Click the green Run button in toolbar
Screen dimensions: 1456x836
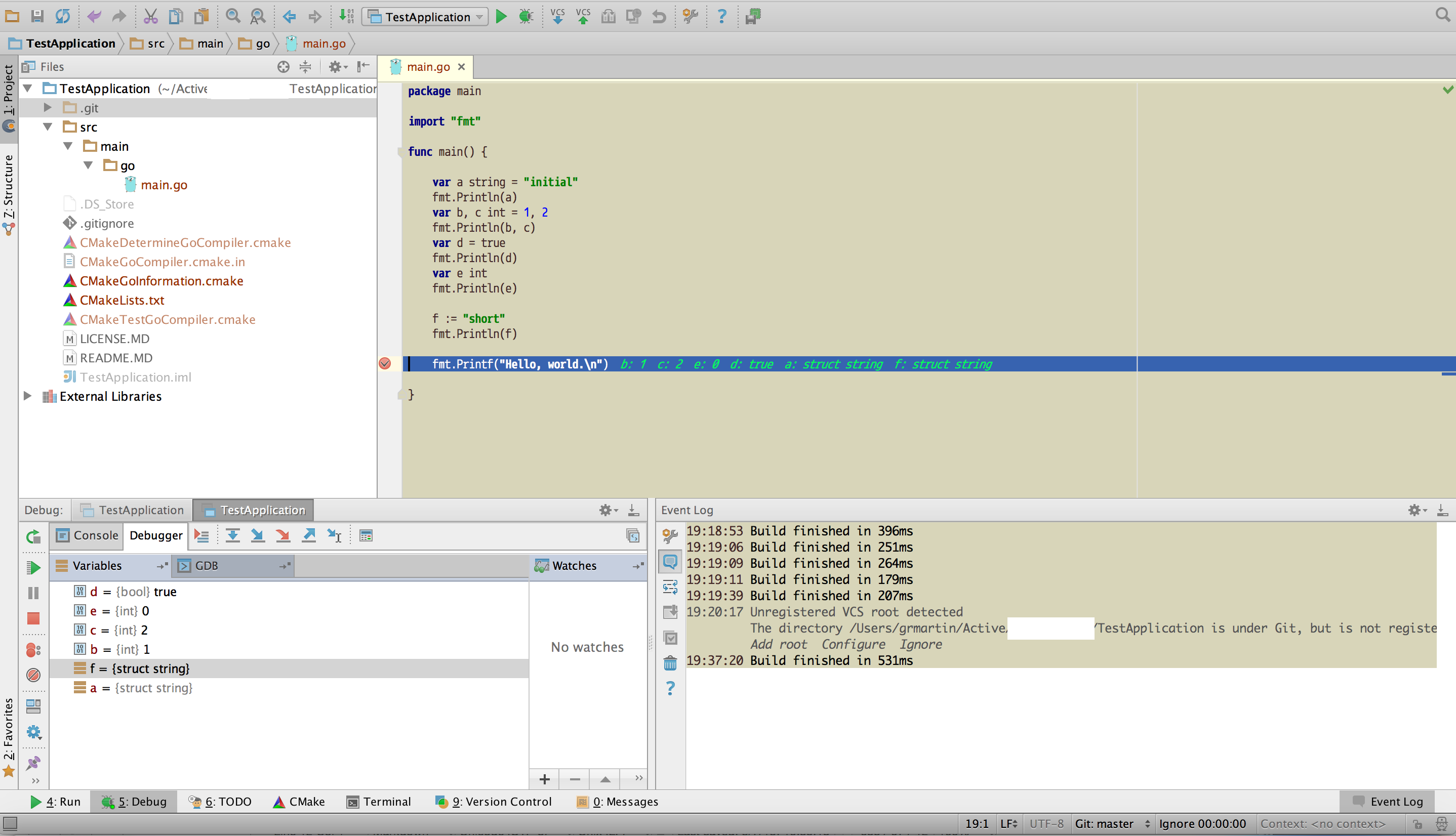(x=501, y=17)
